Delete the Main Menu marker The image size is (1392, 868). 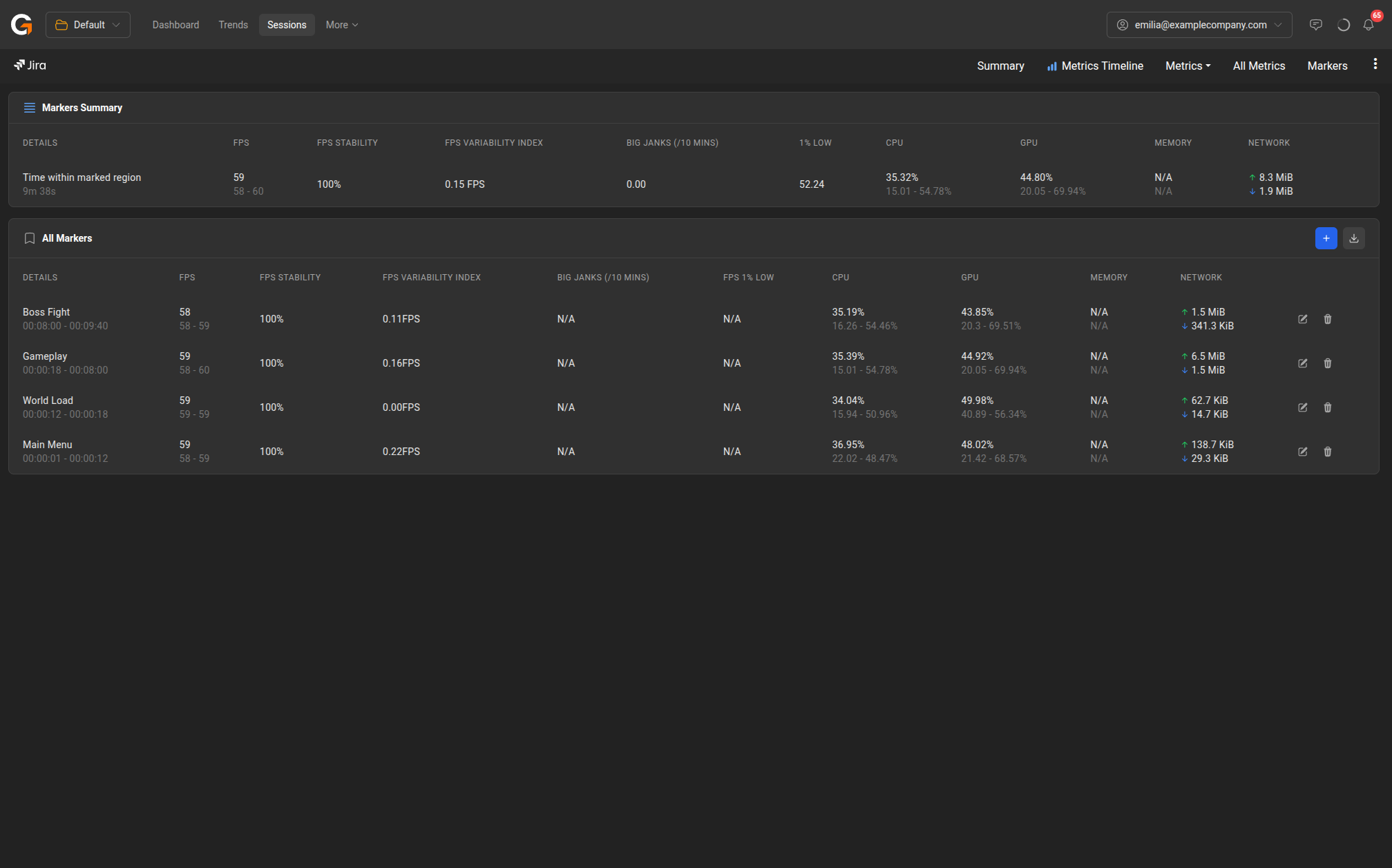tap(1327, 452)
